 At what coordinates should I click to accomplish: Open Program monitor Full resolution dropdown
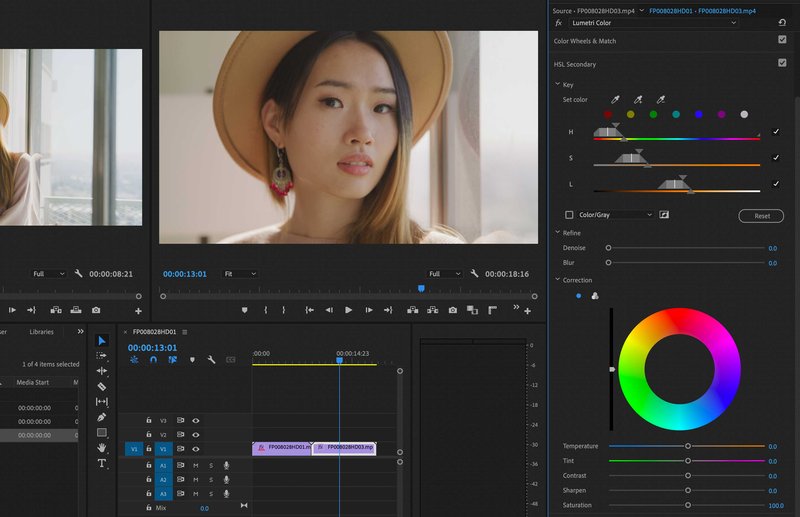[x=445, y=274]
